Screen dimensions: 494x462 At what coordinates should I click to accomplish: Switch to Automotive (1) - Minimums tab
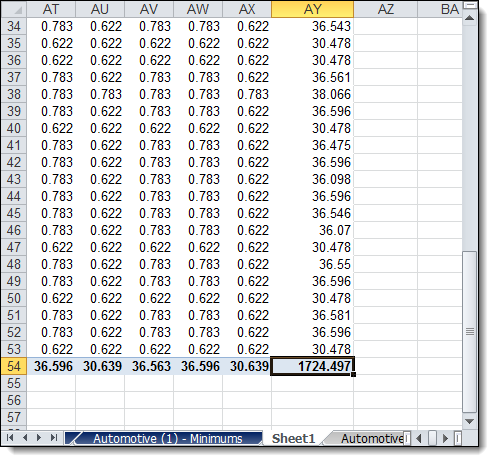click(x=167, y=438)
